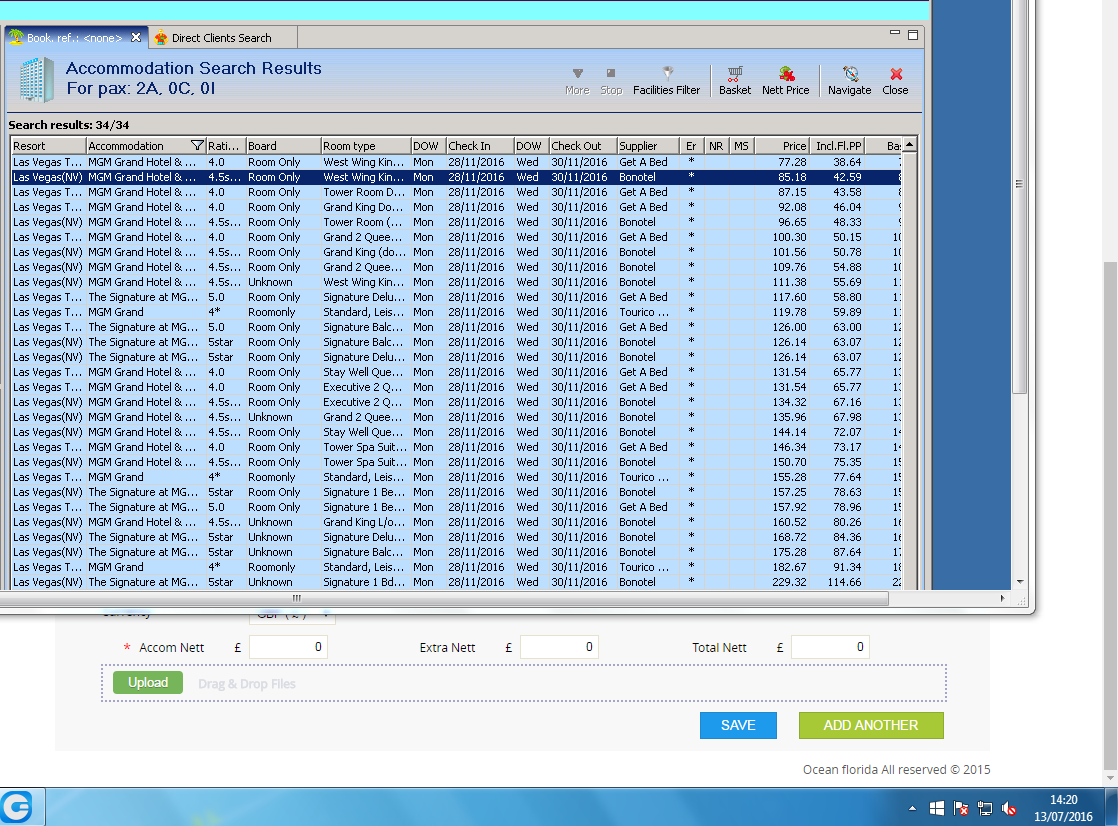
Task: Select the Executive 2 Q... row at 134.32
Action: (456, 402)
